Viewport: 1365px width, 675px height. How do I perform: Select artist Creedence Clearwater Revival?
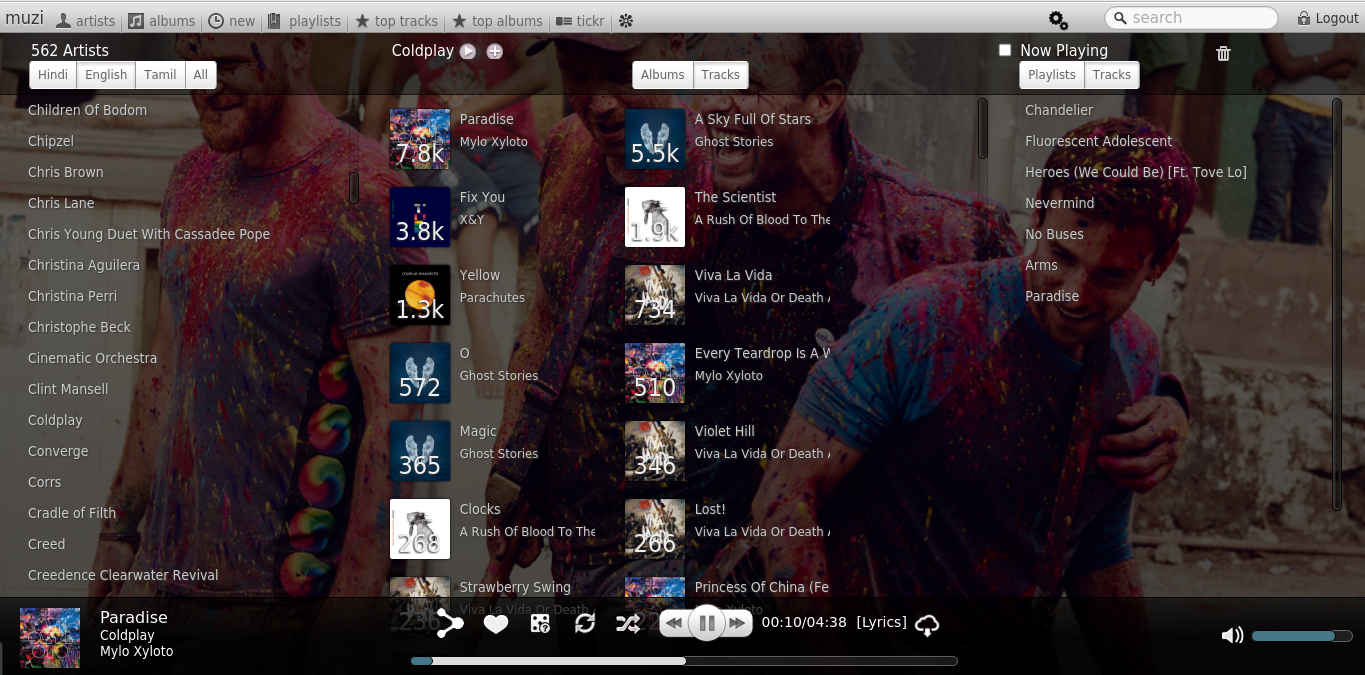[x=123, y=575]
